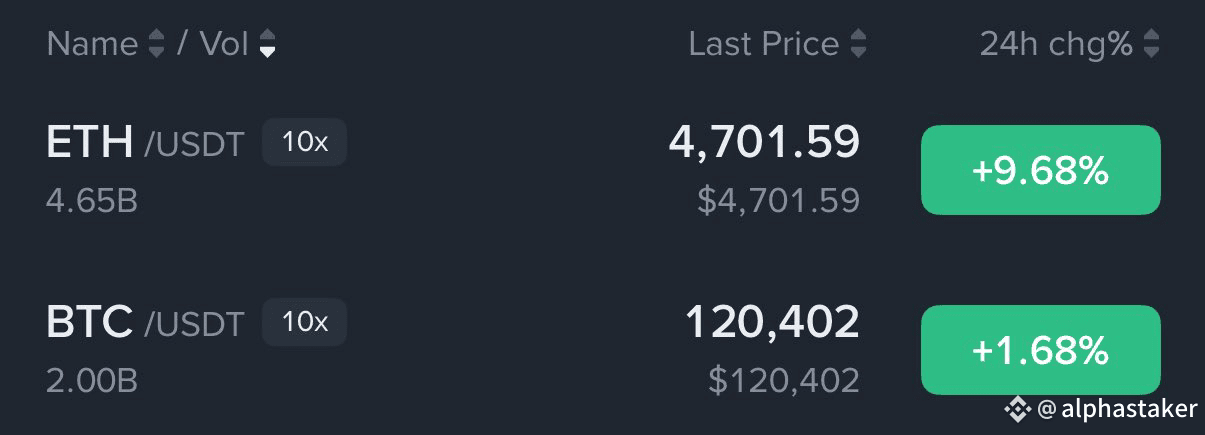The width and height of the screenshot is (1205, 435).
Task: Click the green +1.68% change button
Action: (x=1040, y=350)
